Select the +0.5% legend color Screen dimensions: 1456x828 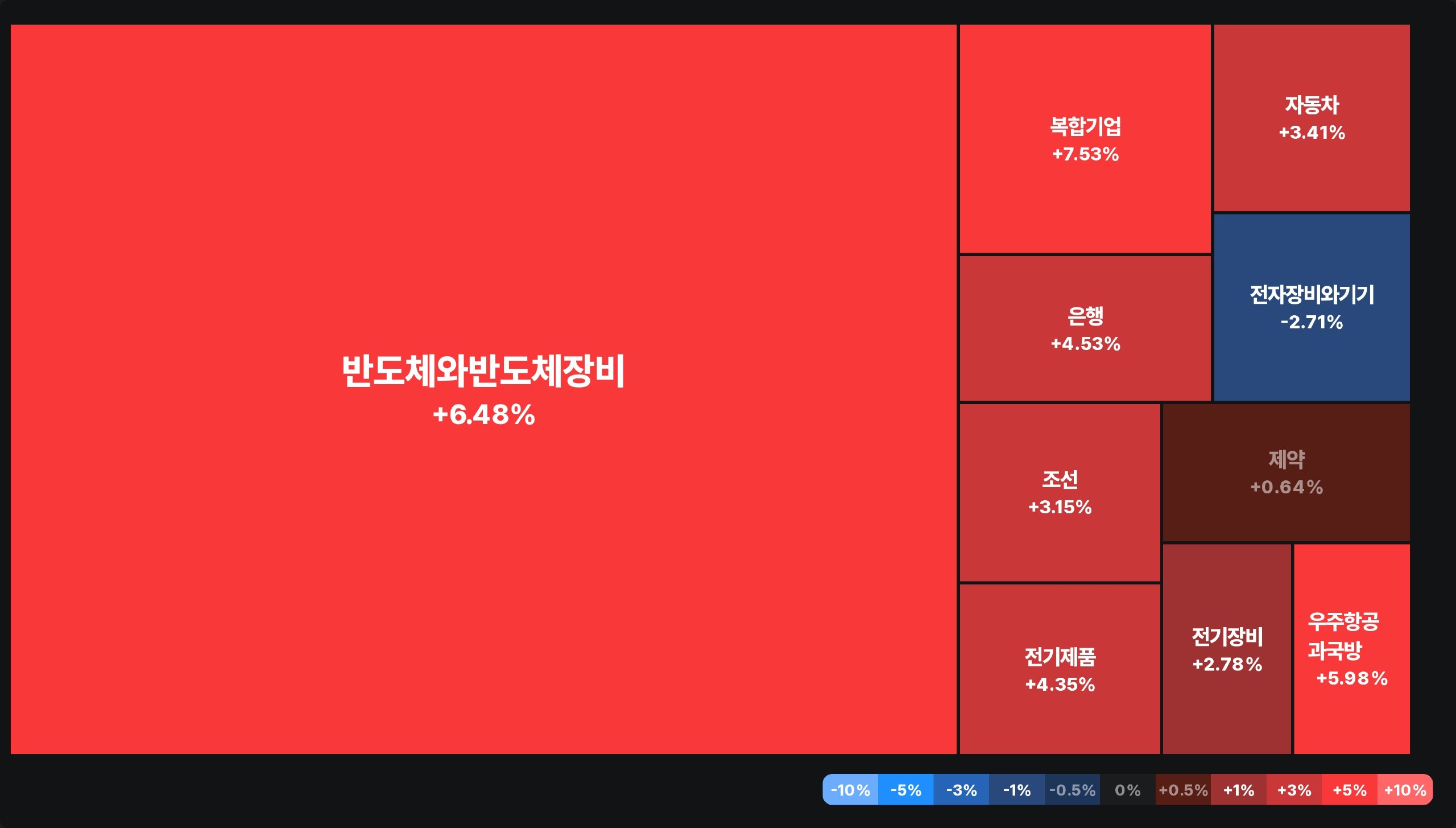1183,789
